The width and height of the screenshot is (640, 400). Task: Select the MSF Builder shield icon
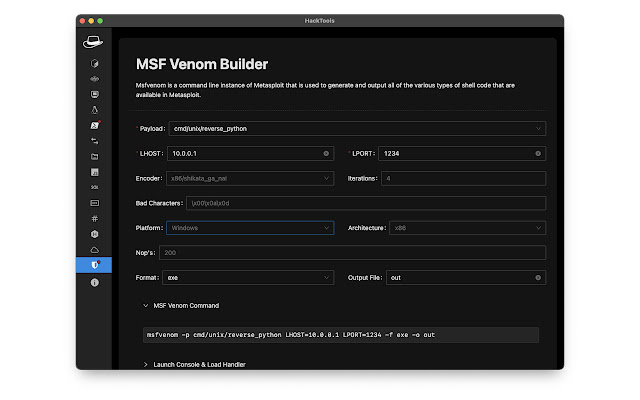pyautogui.click(x=94, y=265)
